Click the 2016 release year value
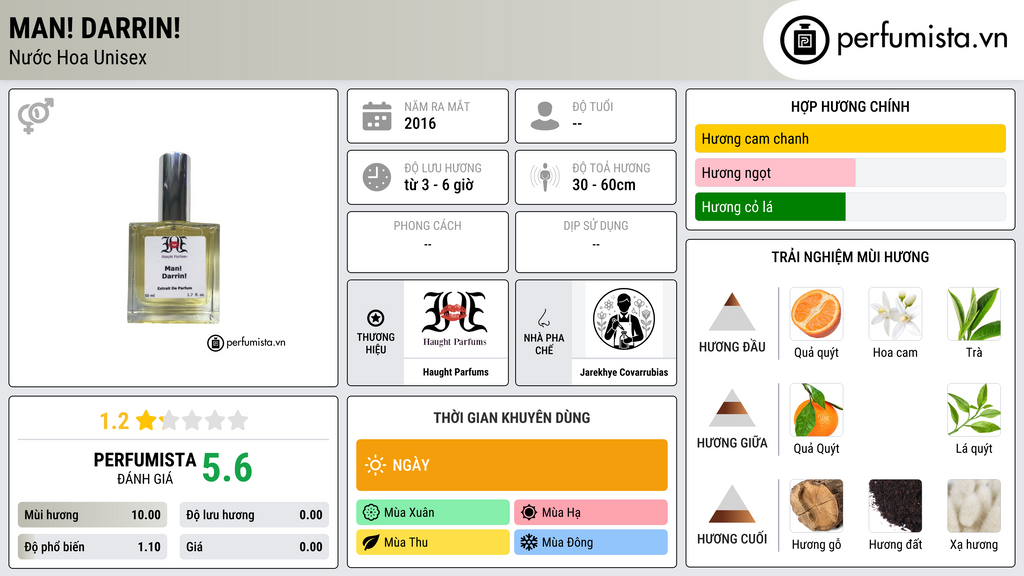Screen dimensions: 1024x576 coord(420,123)
